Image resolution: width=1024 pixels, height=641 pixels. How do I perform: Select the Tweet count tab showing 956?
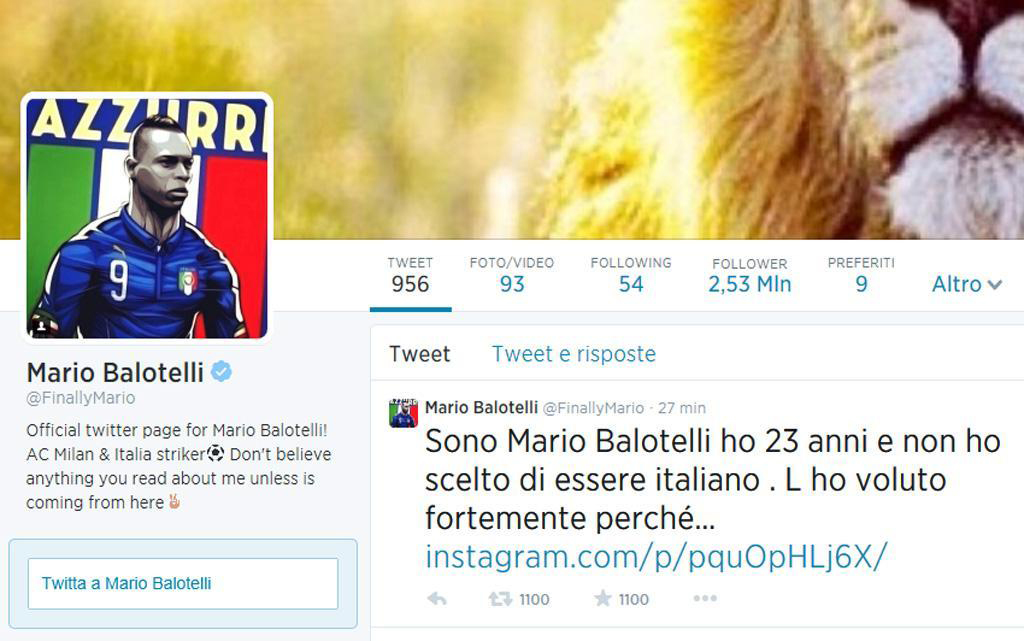pos(410,275)
